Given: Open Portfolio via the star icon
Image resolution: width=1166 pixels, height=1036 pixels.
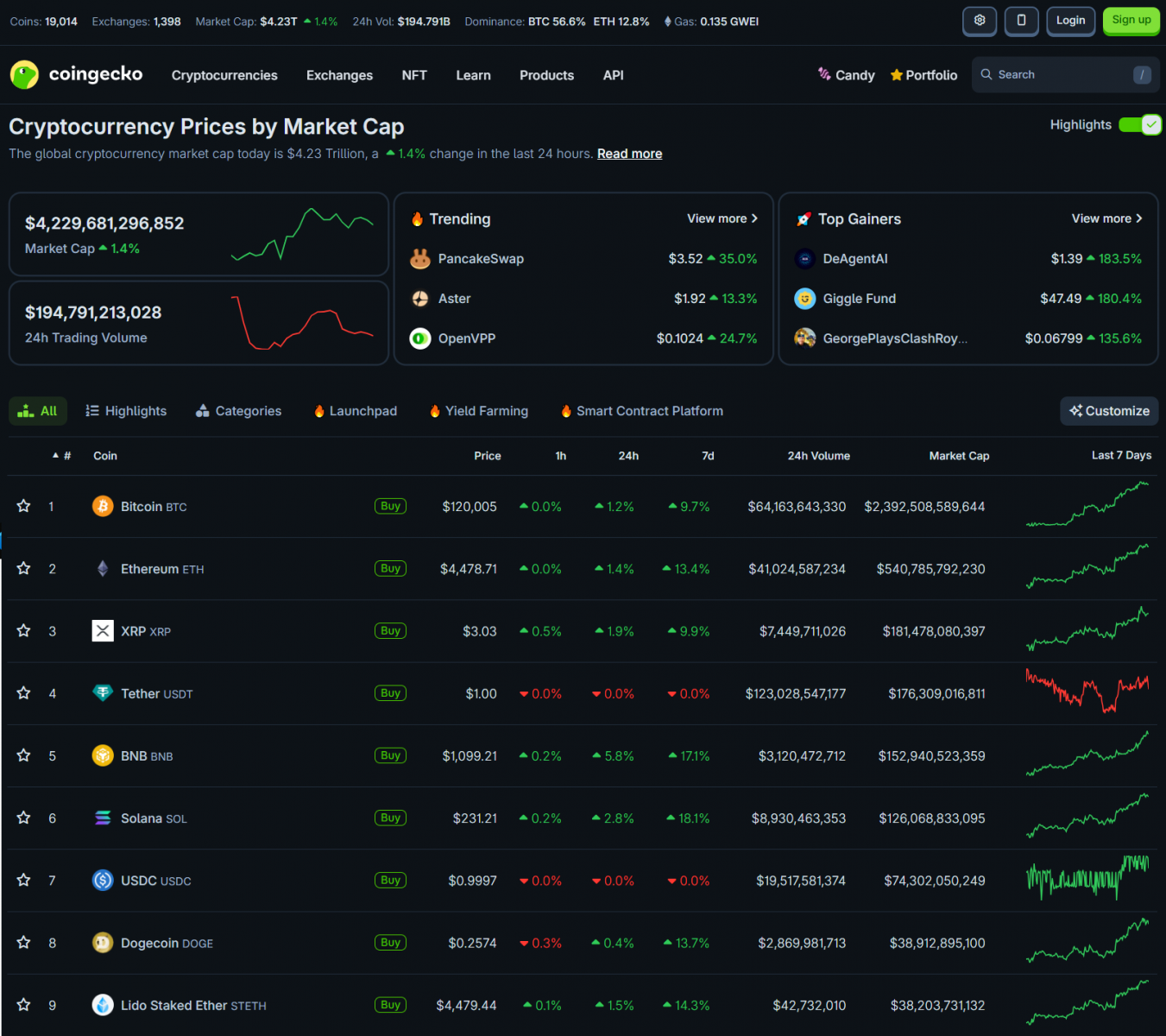Looking at the screenshot, I should [897, 75].
